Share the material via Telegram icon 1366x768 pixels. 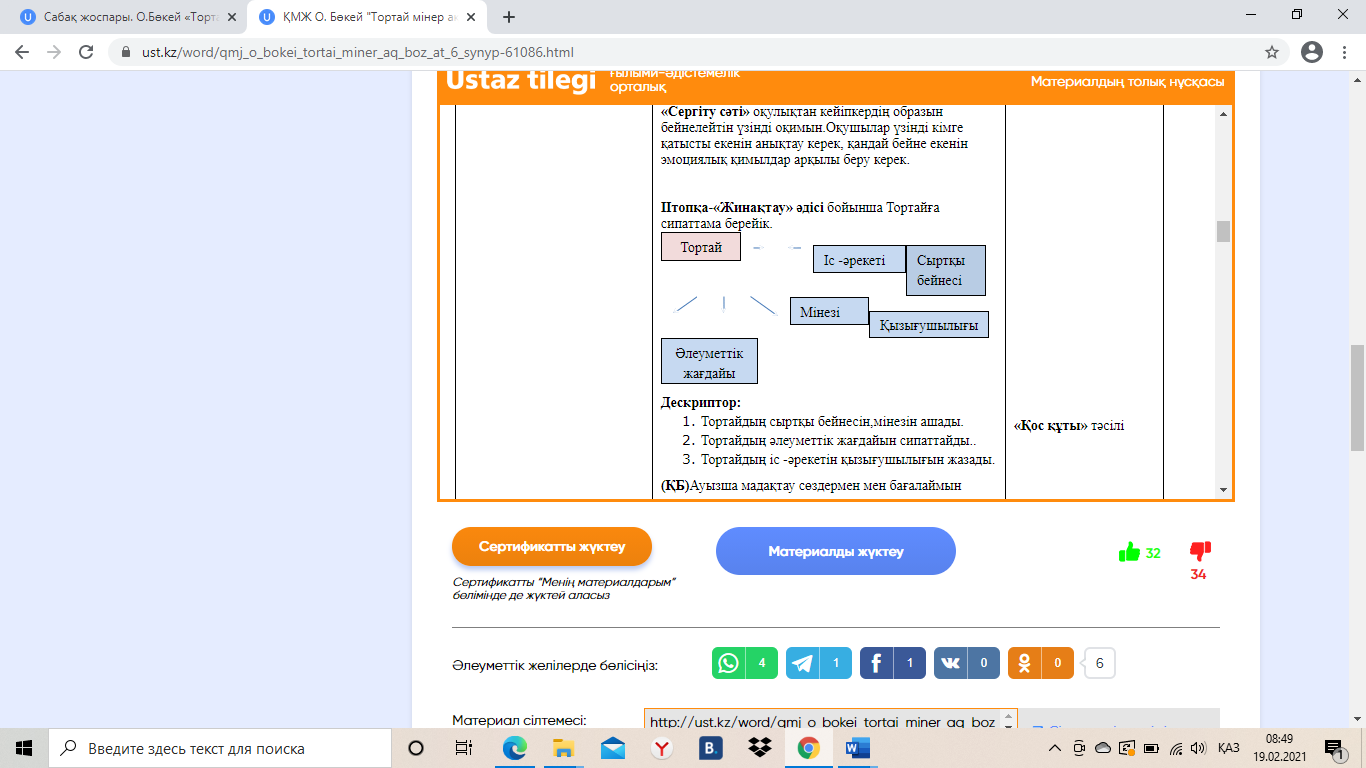[x=803, y=663]
